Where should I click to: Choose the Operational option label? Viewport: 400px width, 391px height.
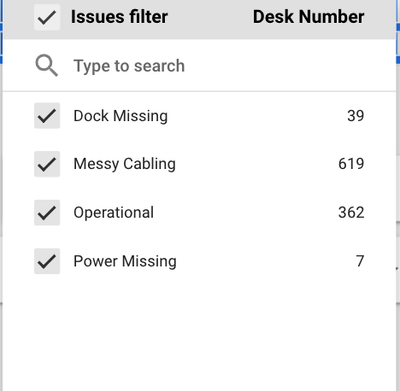tap(114, 213)
